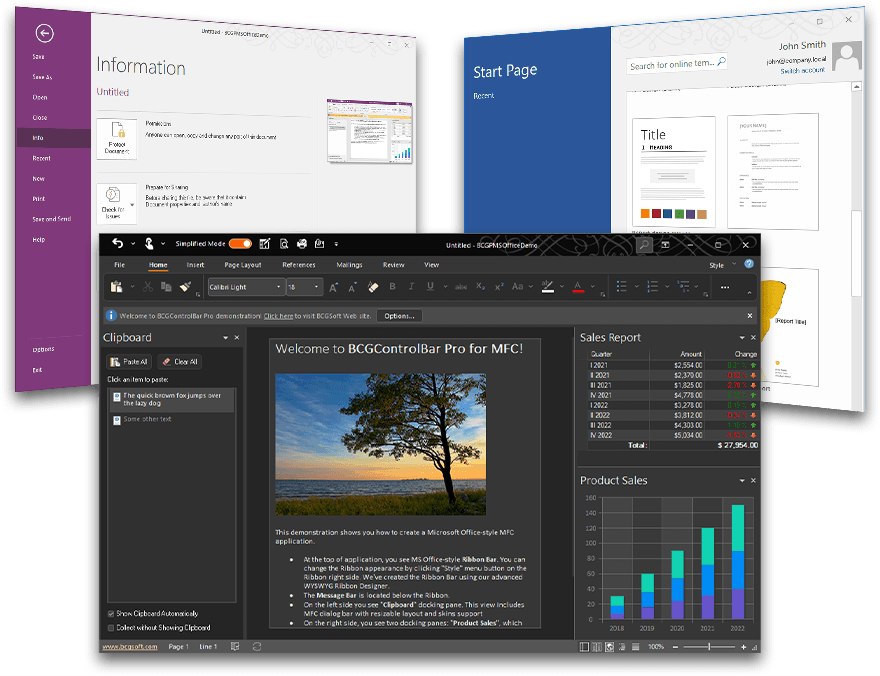Click the touch mode hand icon
This screenshot has height=676, width=880.
pyautogui.click(x=149, y=243)
